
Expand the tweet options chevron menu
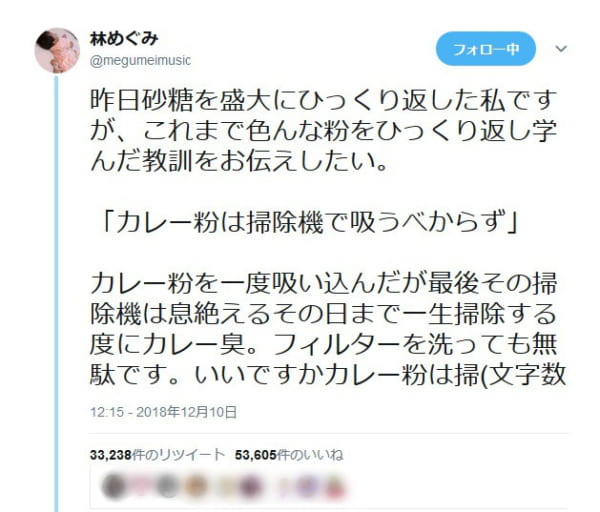point(561,49)
